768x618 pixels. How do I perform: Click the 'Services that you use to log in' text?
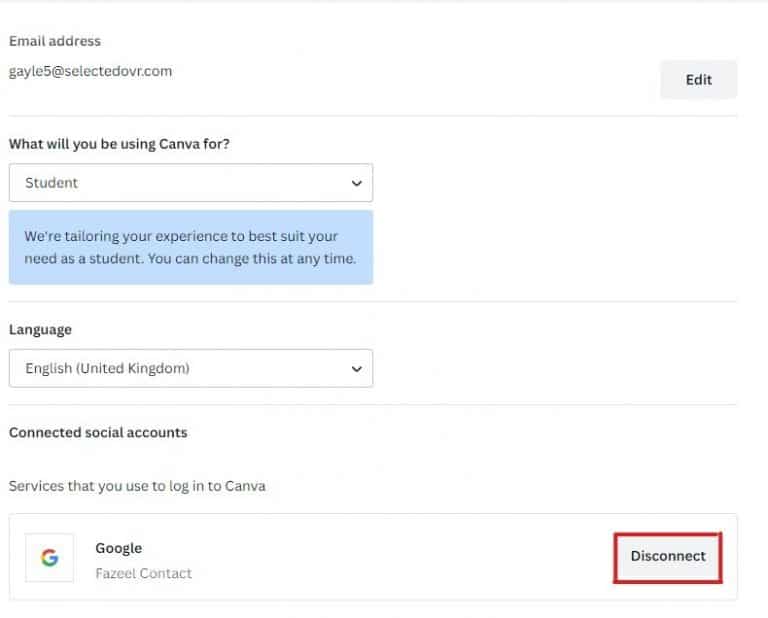tap(137, 486)
